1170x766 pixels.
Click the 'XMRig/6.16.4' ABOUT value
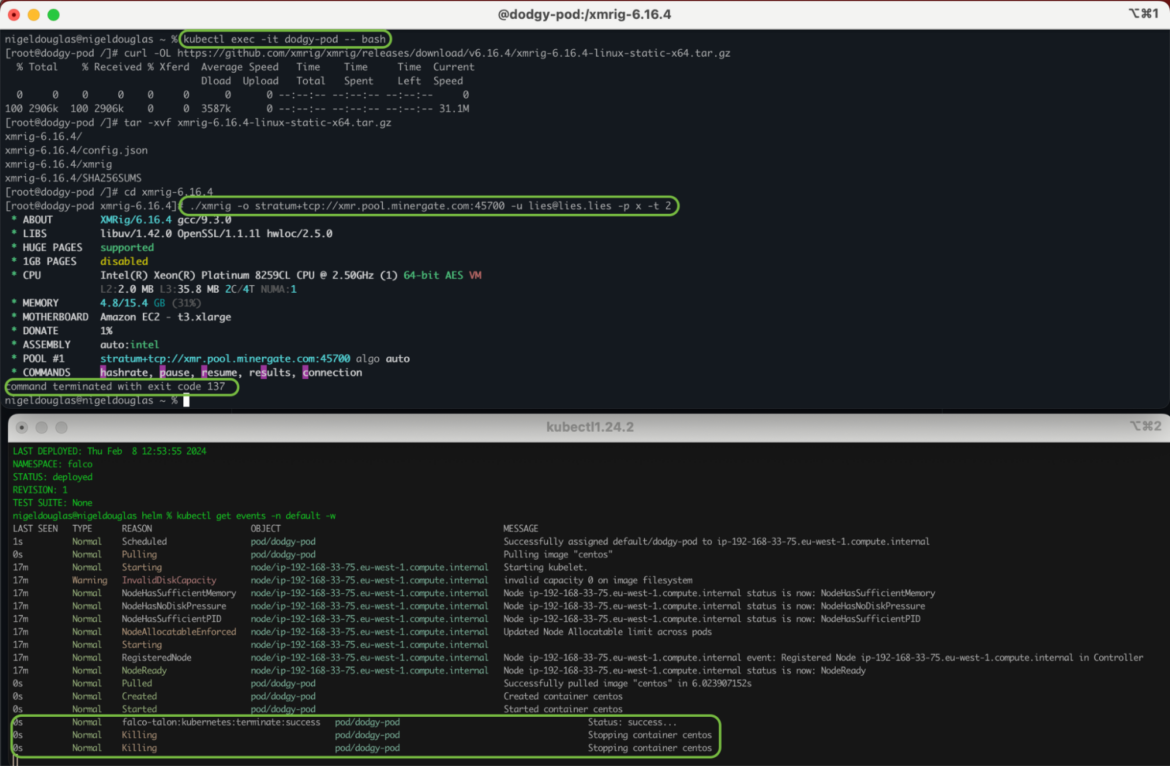tap(136, 219)
